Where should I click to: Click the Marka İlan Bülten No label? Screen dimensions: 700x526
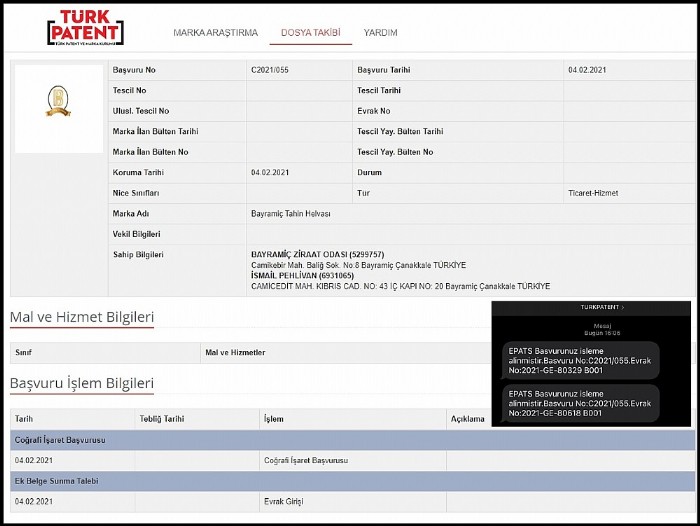pos(150,152)
